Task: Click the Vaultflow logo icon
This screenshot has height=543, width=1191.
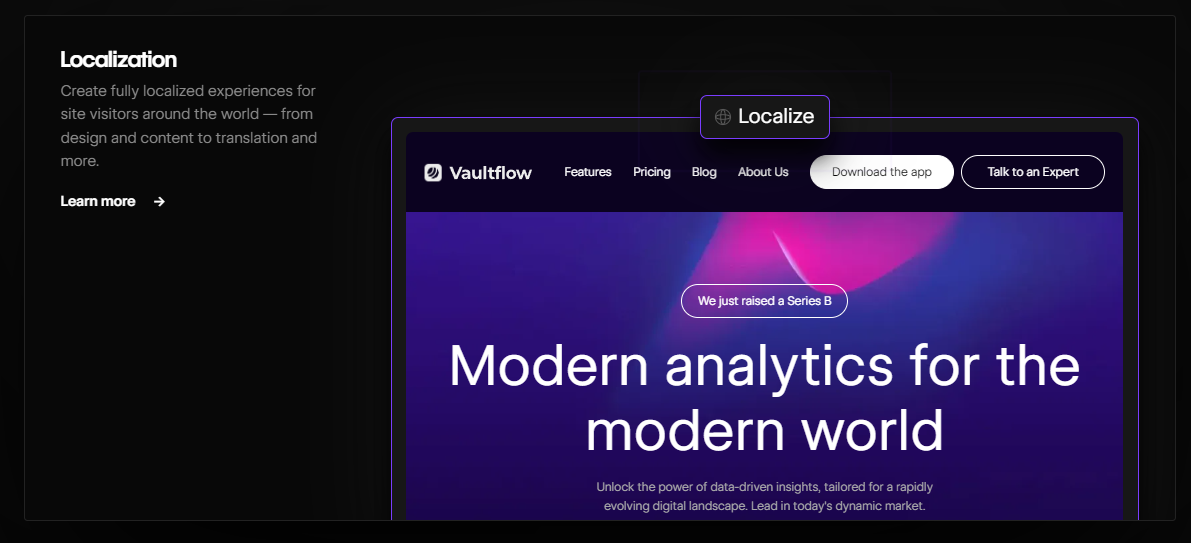Action: (x=433, y=172)
